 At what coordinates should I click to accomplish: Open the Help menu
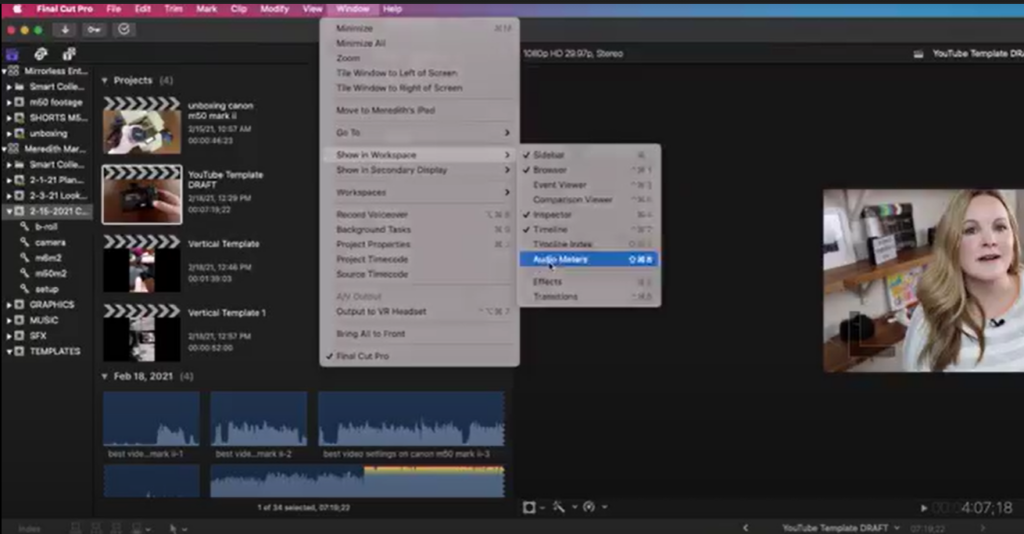pos(392,9)
